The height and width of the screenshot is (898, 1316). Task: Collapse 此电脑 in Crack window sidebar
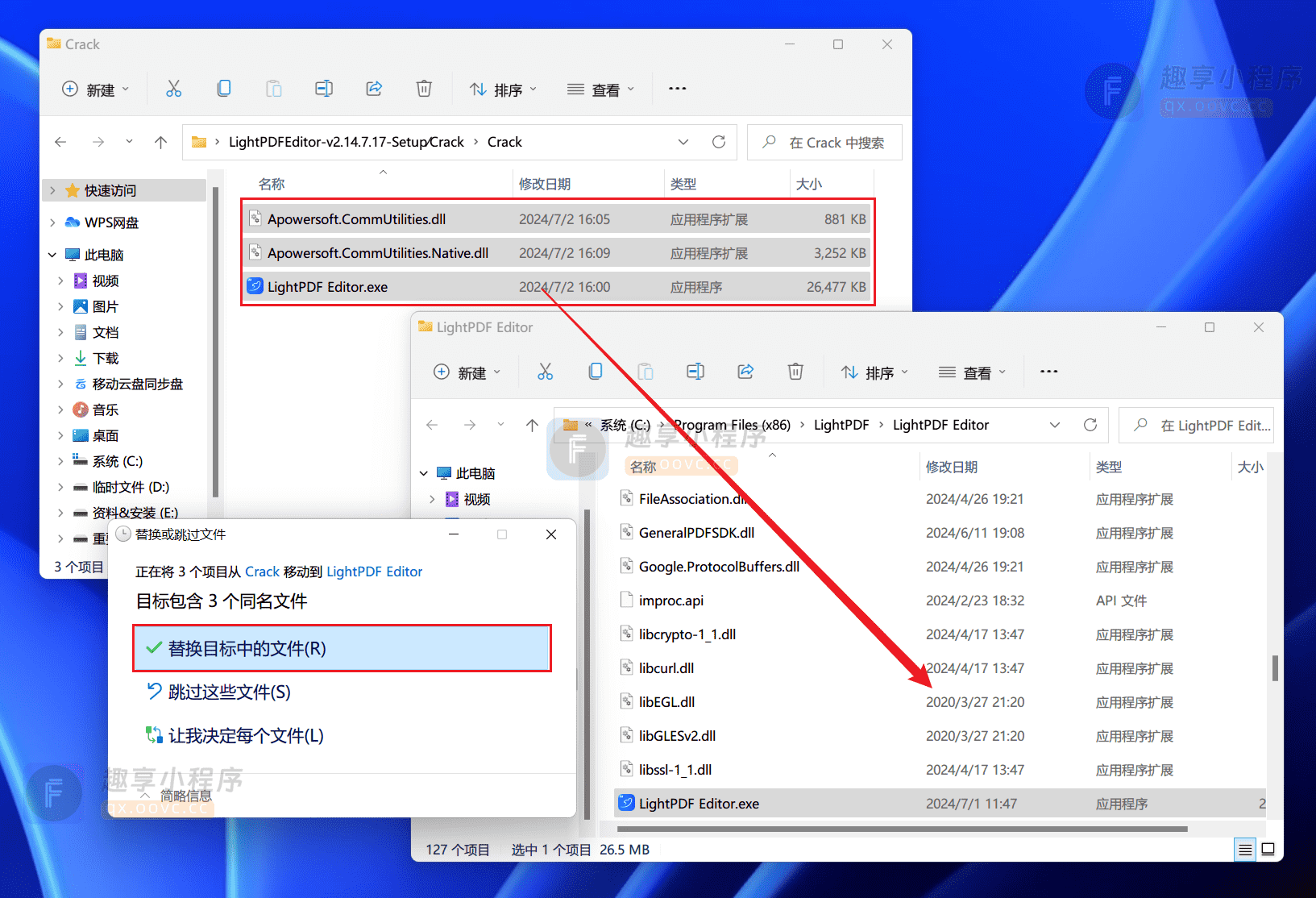(x=52, y=255)
